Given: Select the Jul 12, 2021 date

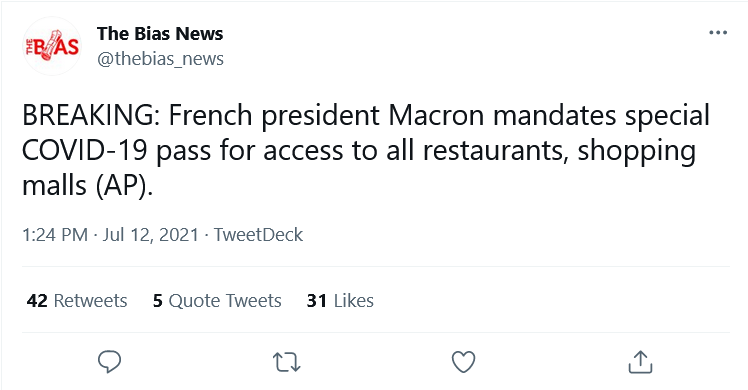Looking at the screenshot, I should [x=150, y=235].
